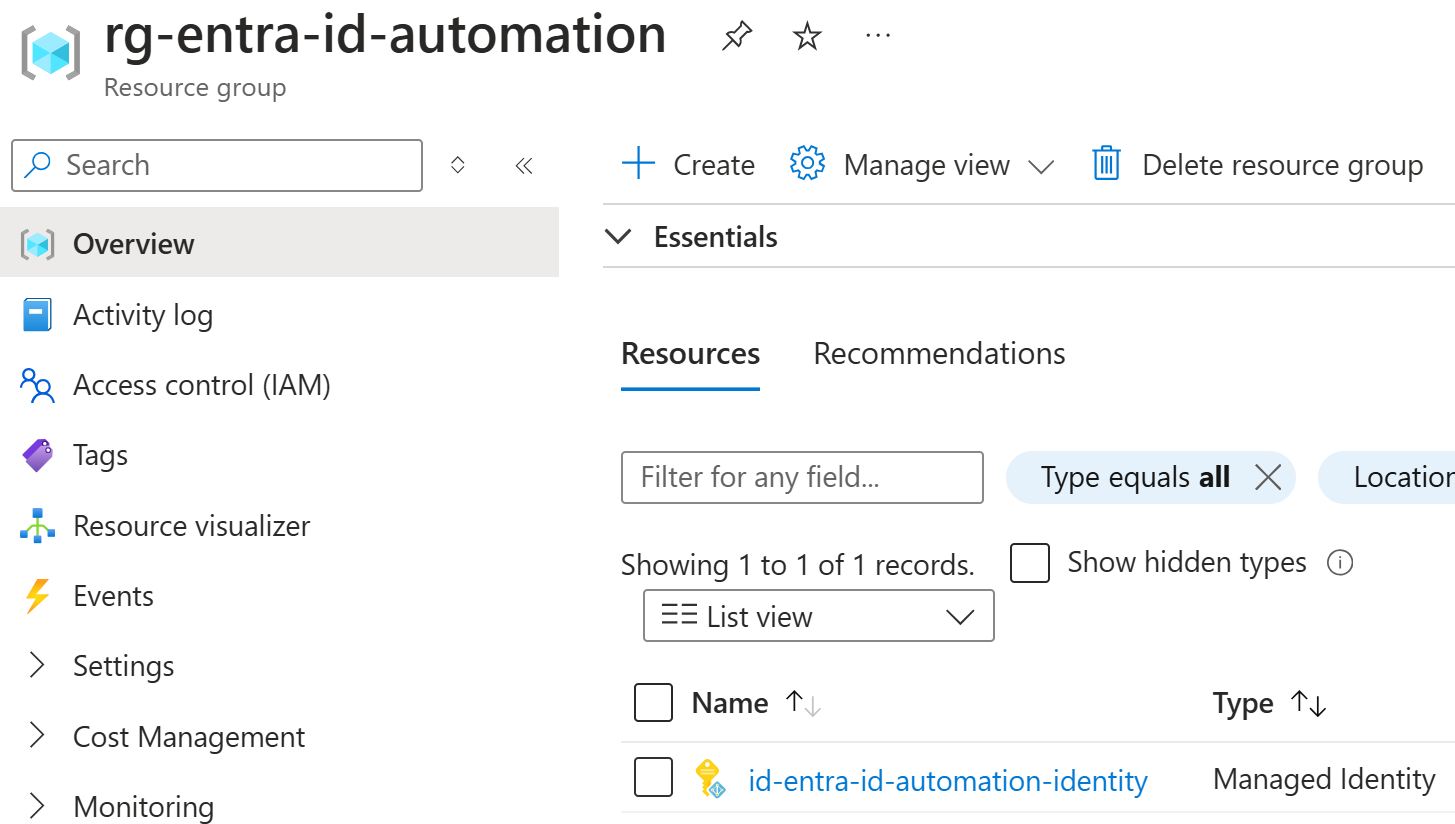This screenshot has height=824, width=1455.
Task: Click the Events lightning bolt icon
Action: point(37,596)
